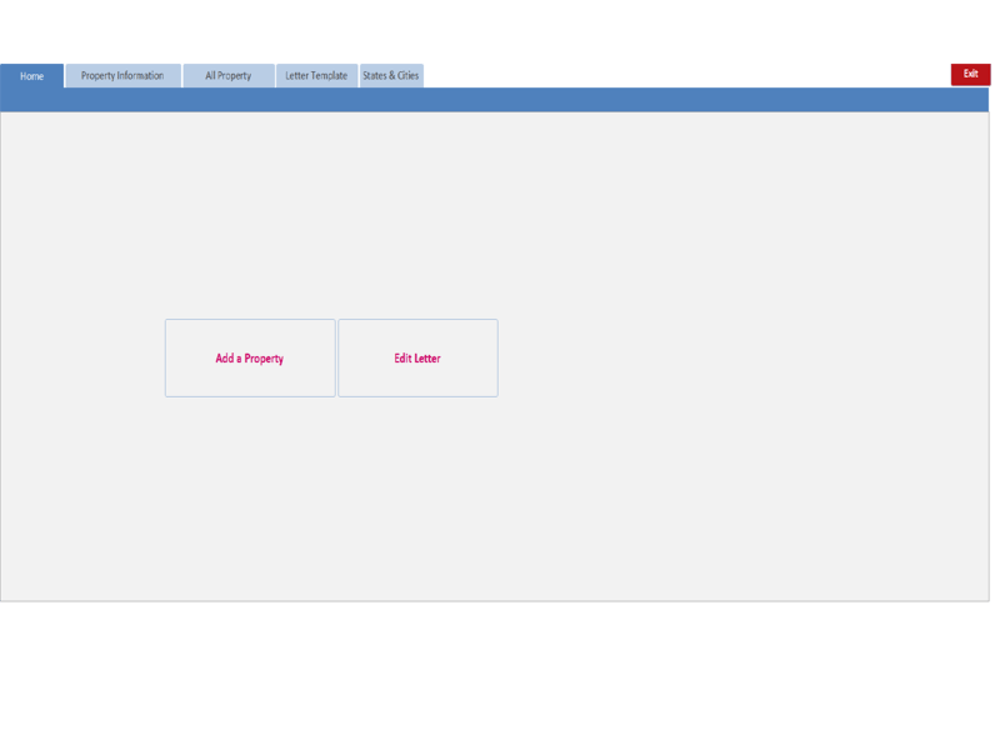The height and width of the screenshot is (750, 1000).
Task: Select the Letter Template tab
Action: point(316,76)
